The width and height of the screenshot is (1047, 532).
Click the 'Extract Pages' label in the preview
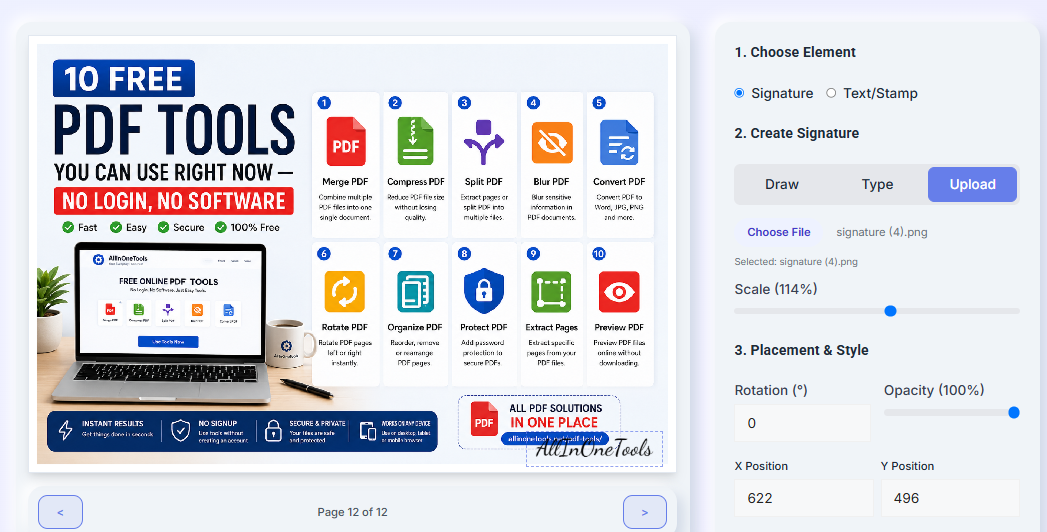(552, 327)
